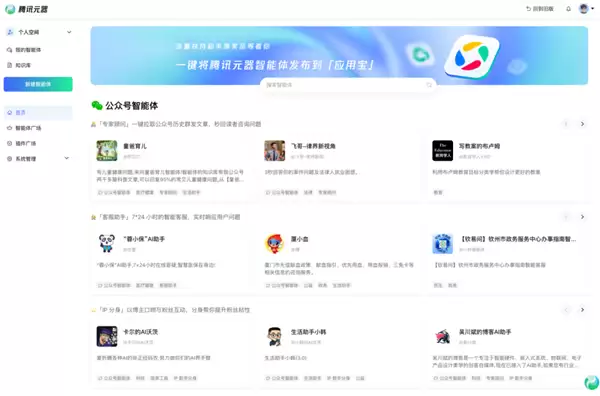
Task: Open the 卡尔的AI沃茨 avatar
Action: (x=107, y=336)
